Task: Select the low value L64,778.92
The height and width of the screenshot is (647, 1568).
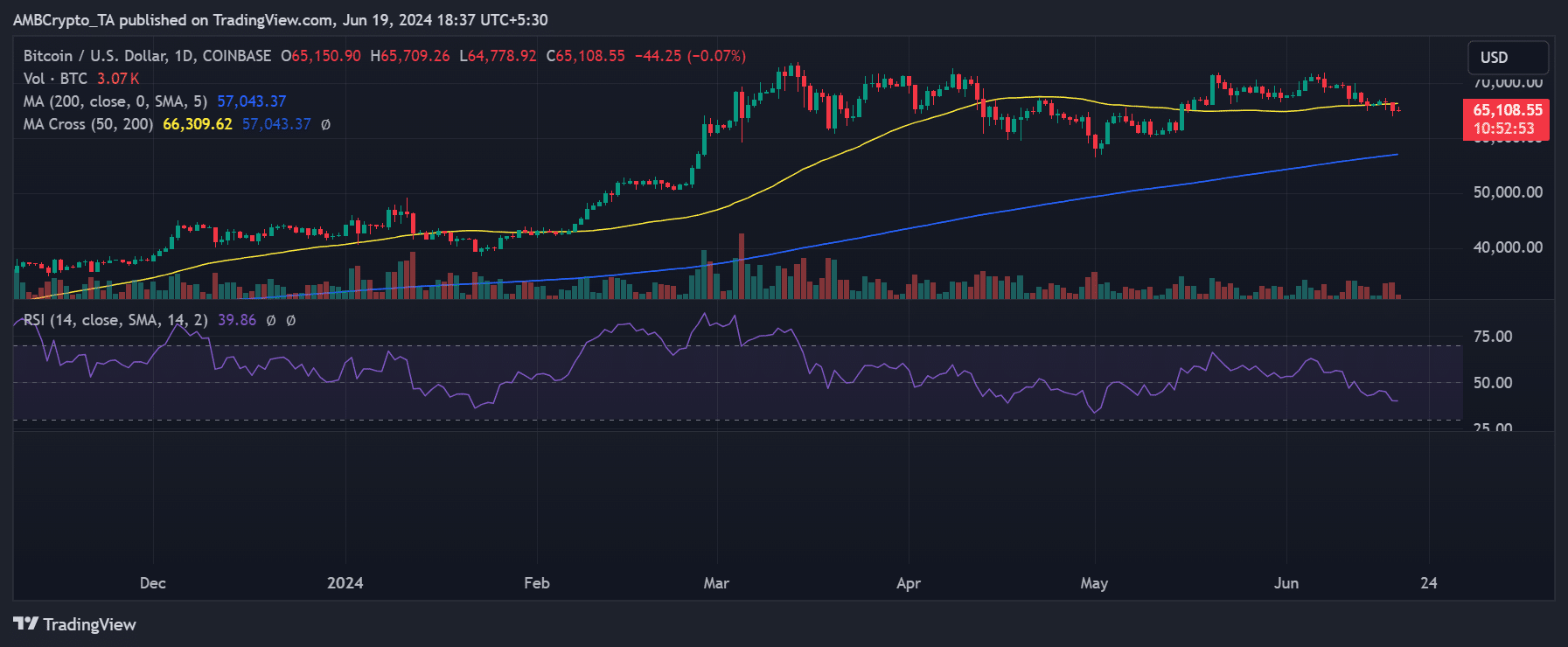Action: (498, 56)
